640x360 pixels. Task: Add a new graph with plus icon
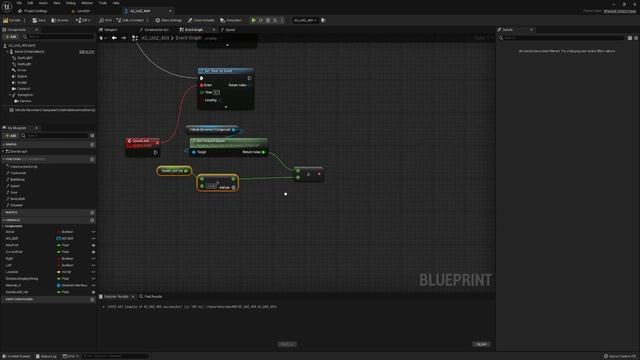pos(92,144)
